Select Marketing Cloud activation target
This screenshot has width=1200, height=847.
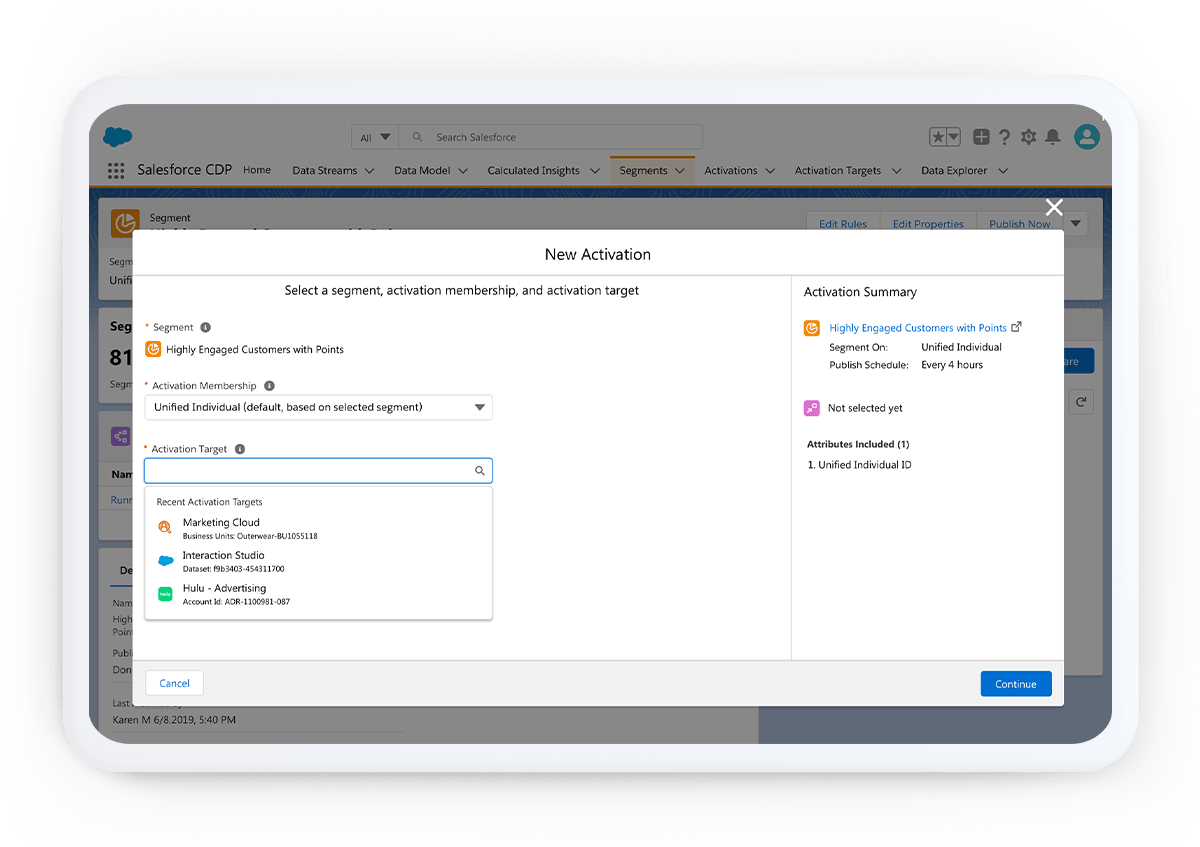tap(318, 528)
